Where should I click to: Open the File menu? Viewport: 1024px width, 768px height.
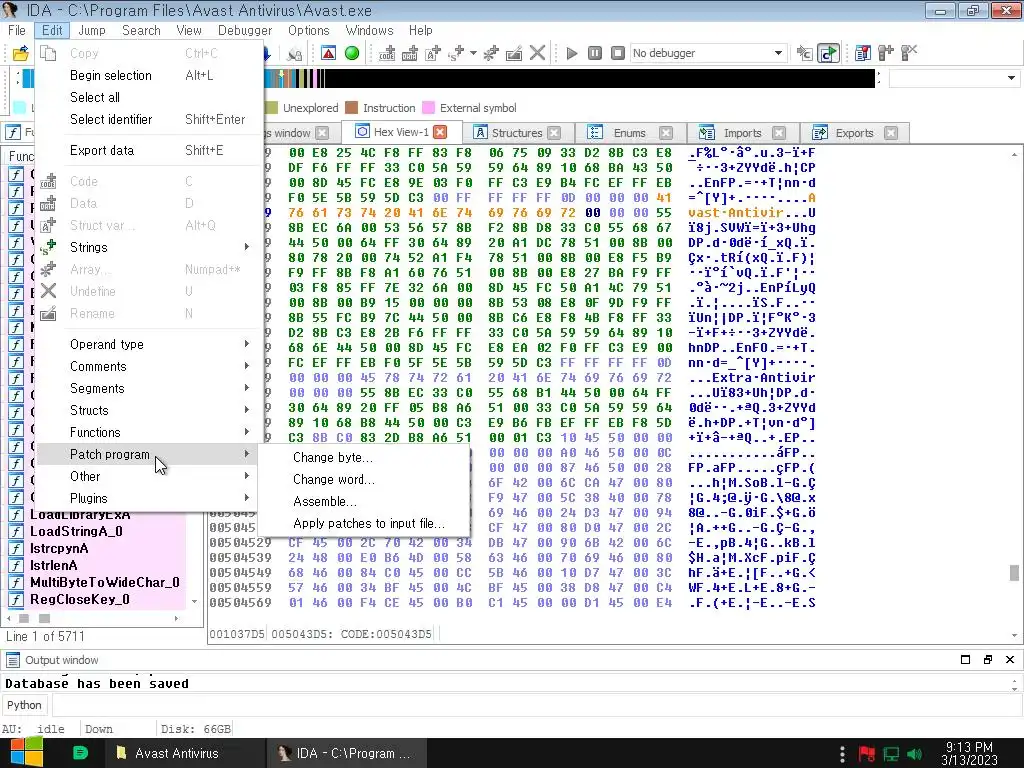pyautogui.click(x=17, y=30)
